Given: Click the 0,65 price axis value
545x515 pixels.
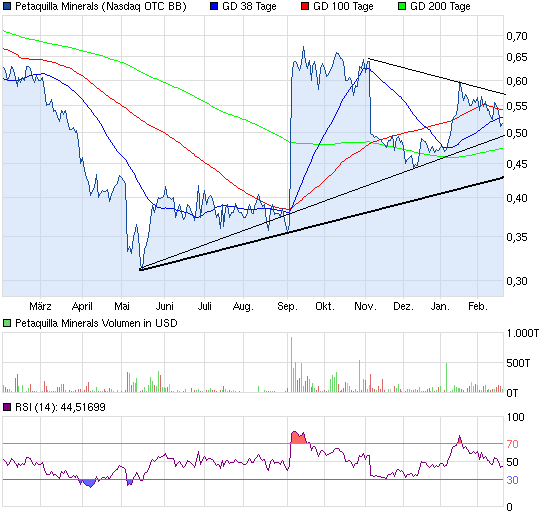Looking at the screenshot, I should click(517, 57).
